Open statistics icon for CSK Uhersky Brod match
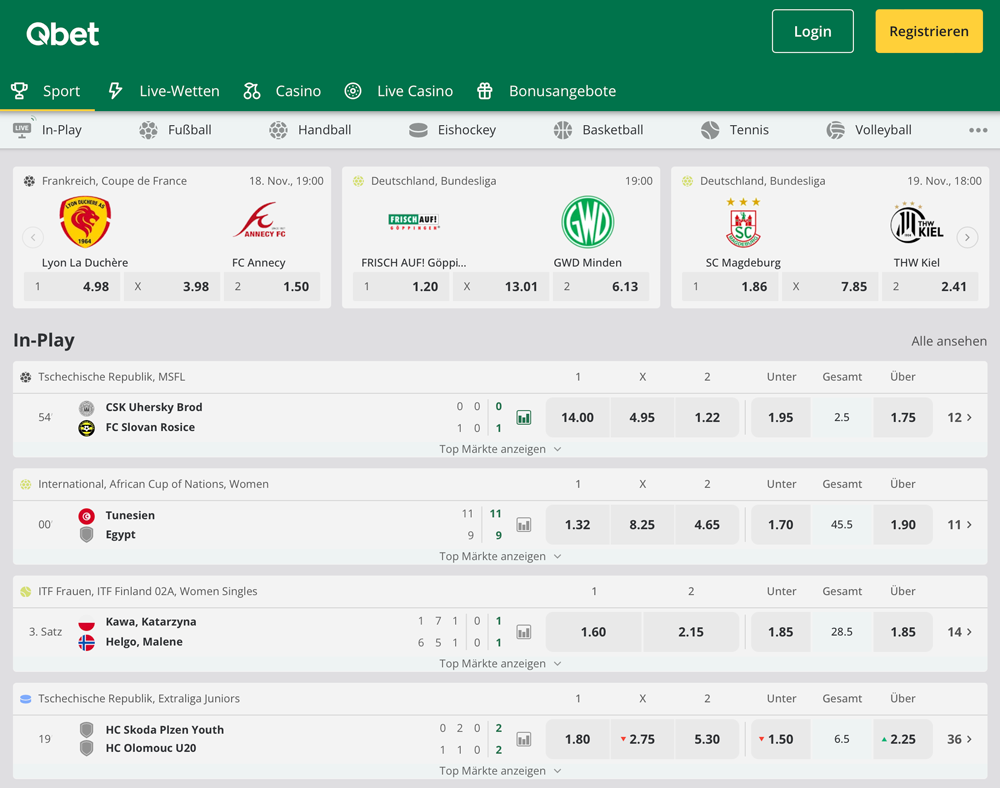The width and height of the screenshot is (1000, 788). pyautogui.click(x=524, y=418)
